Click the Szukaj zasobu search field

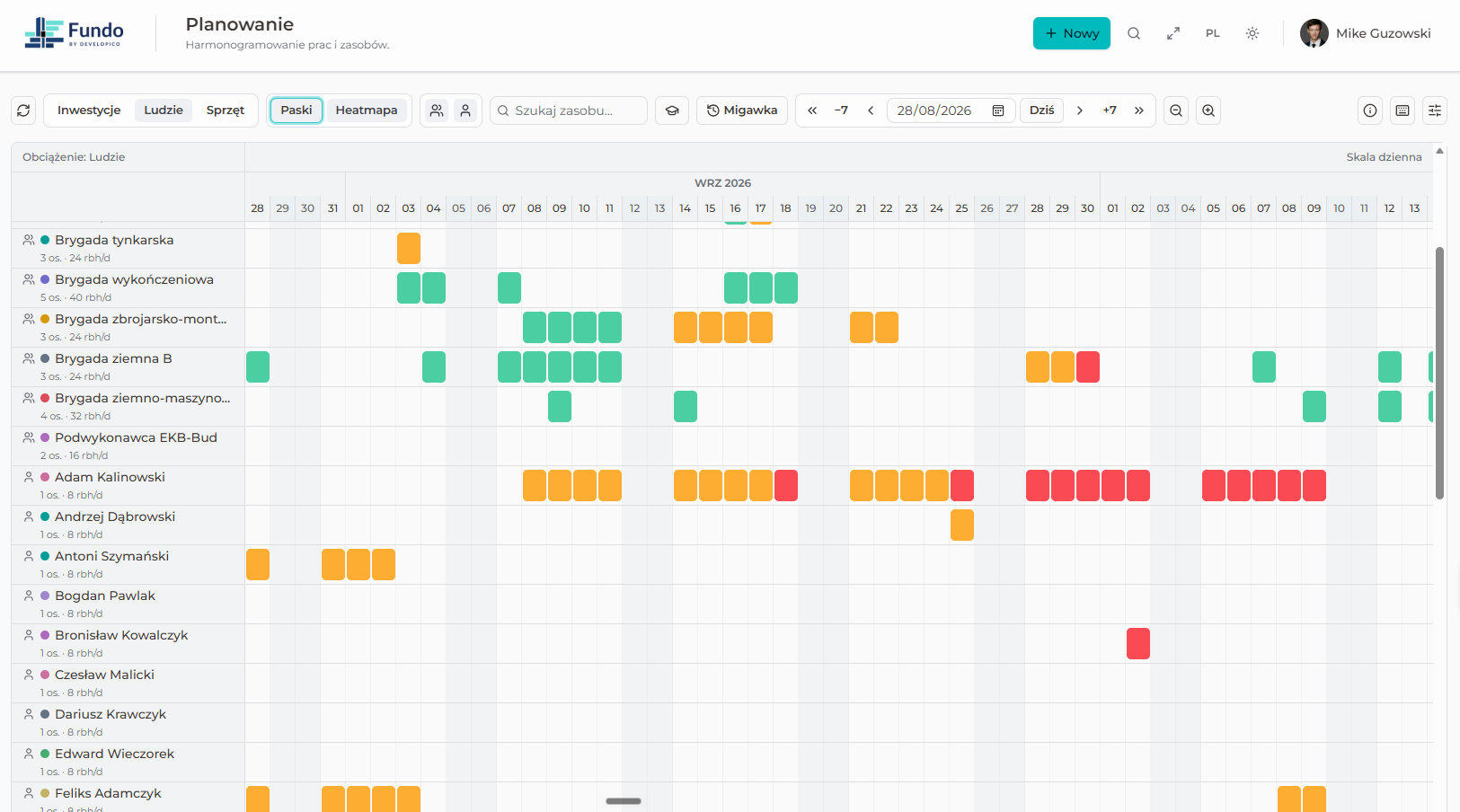[x=569, y=110]
